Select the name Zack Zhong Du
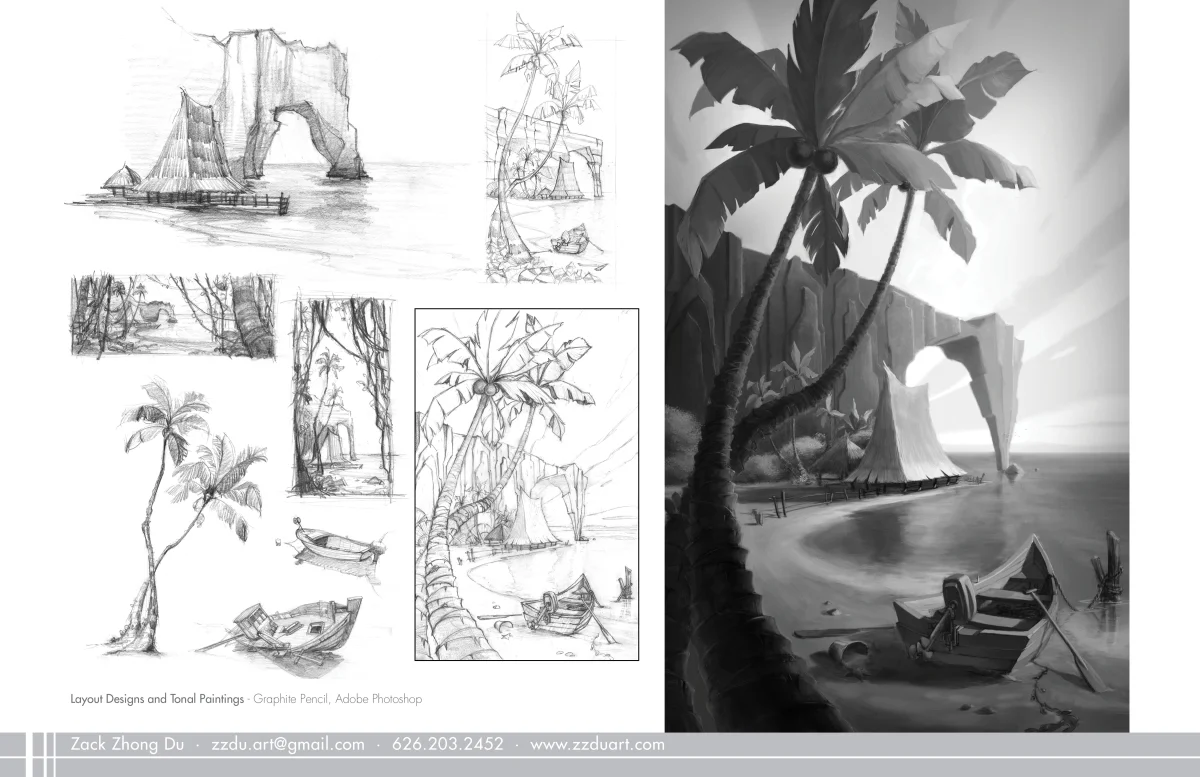The height and width of the screenshot is (777, 1200). click(127, 745)
